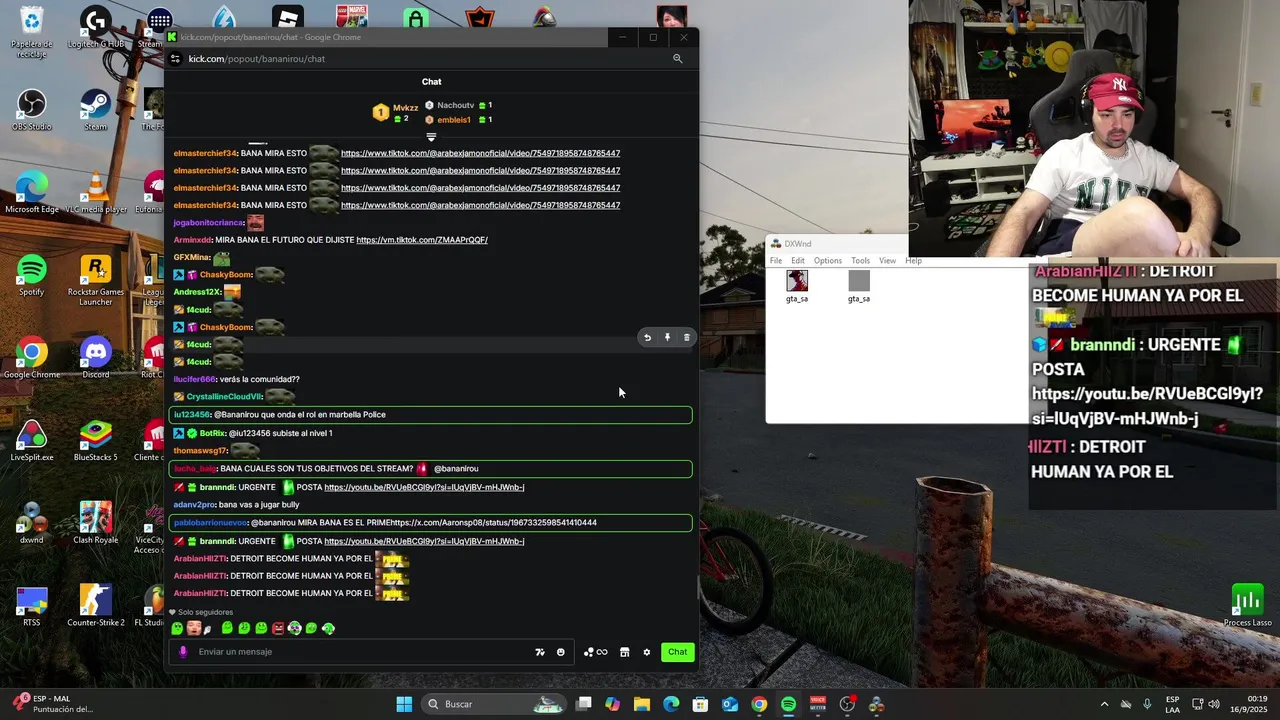Open Task View on the taskbar

(584, 704)
